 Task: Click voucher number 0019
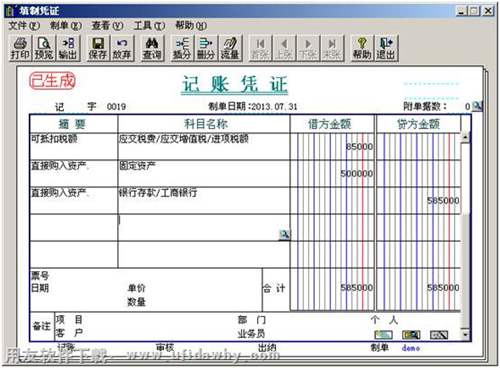[116, 107]
